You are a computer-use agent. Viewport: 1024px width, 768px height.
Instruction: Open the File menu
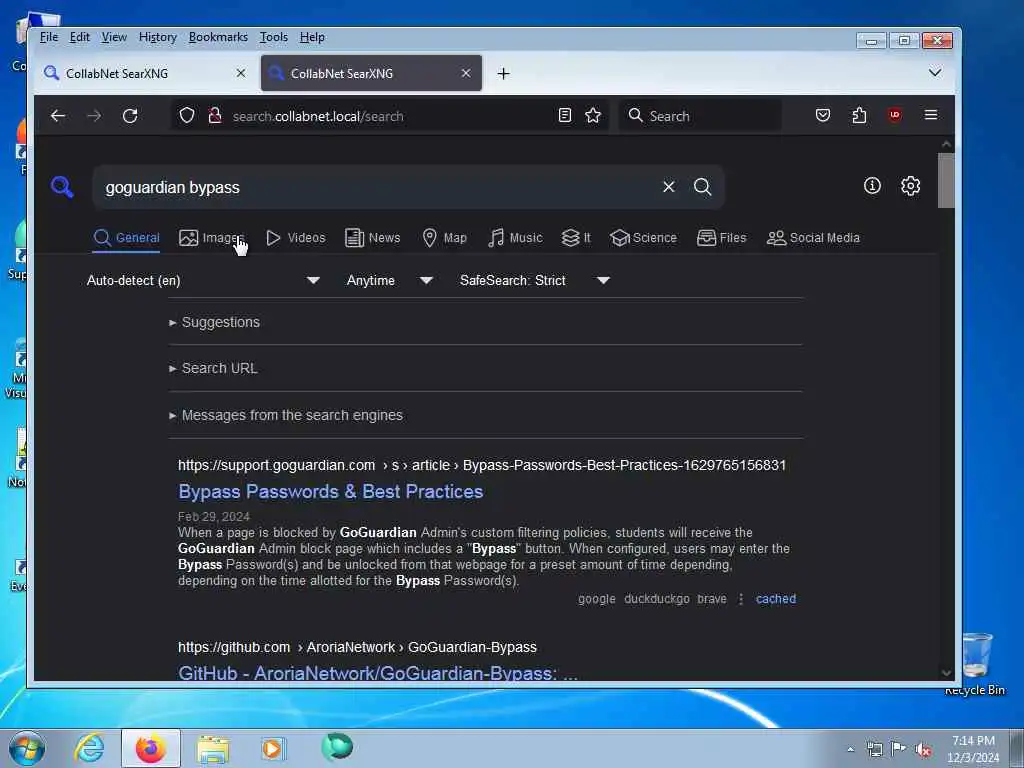[49, 37]
